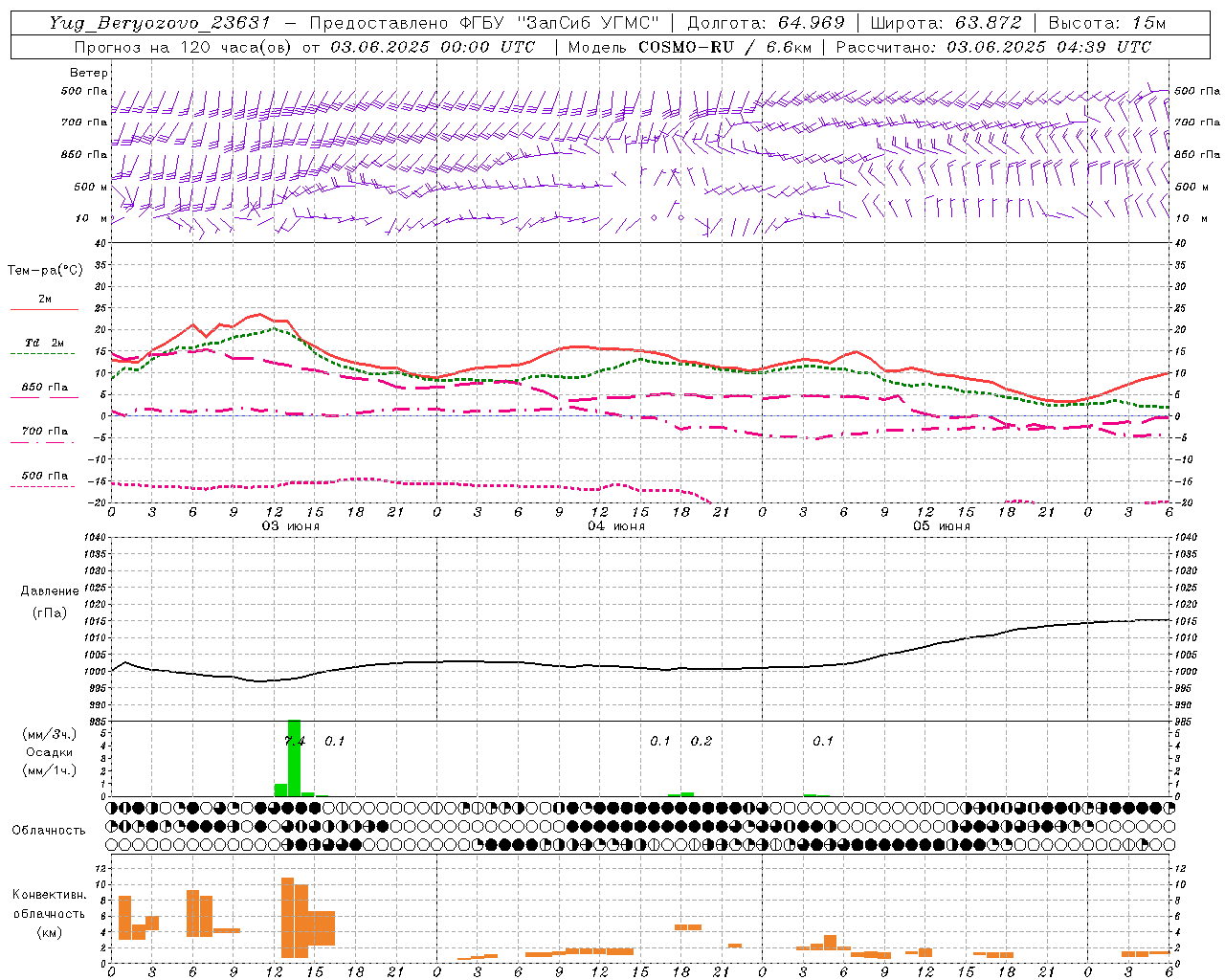Click the '(мм/3ч.)' units label

tap(50, 734)
